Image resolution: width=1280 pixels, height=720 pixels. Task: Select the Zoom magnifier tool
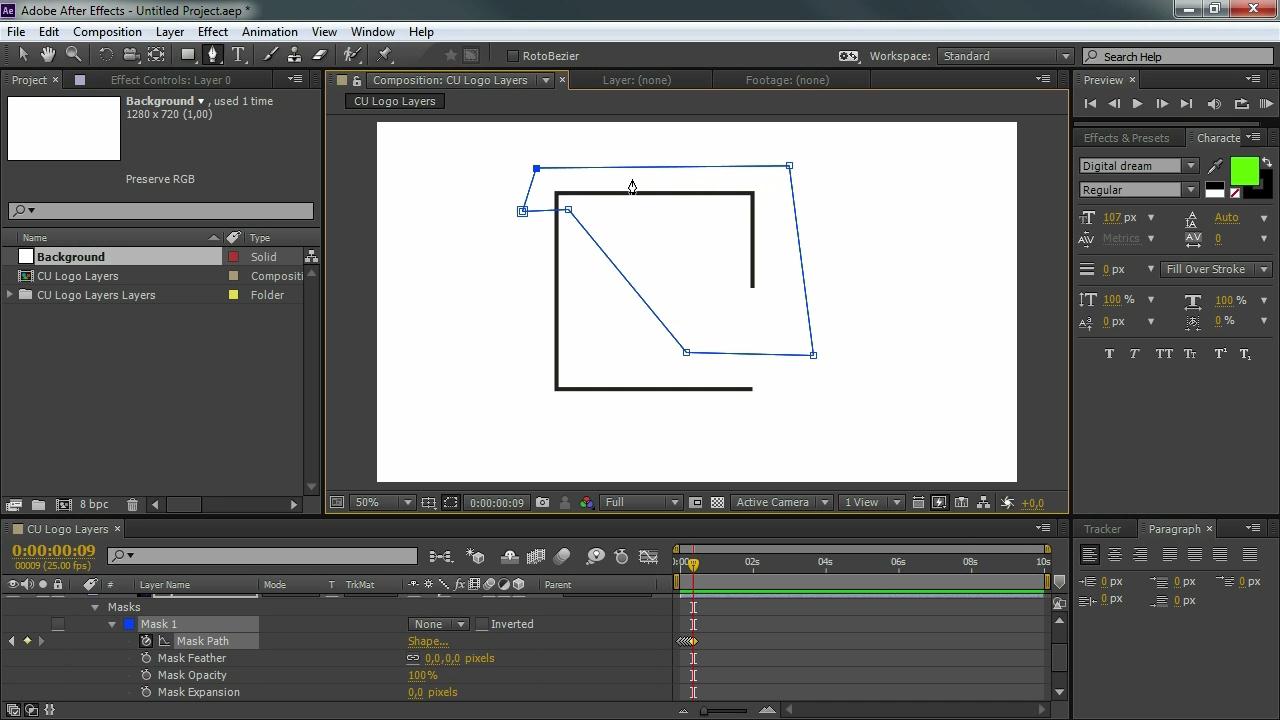(x=73, y=55)
